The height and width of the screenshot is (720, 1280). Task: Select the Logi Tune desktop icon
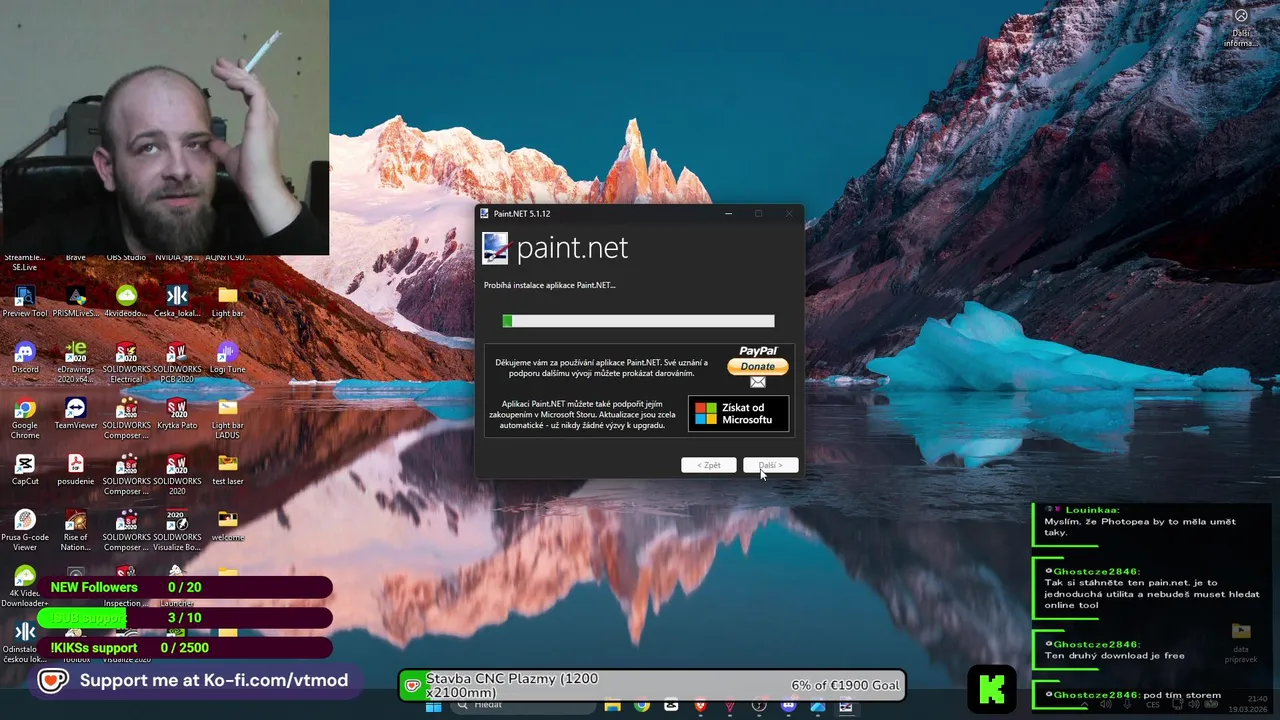(x=228, y=357)
